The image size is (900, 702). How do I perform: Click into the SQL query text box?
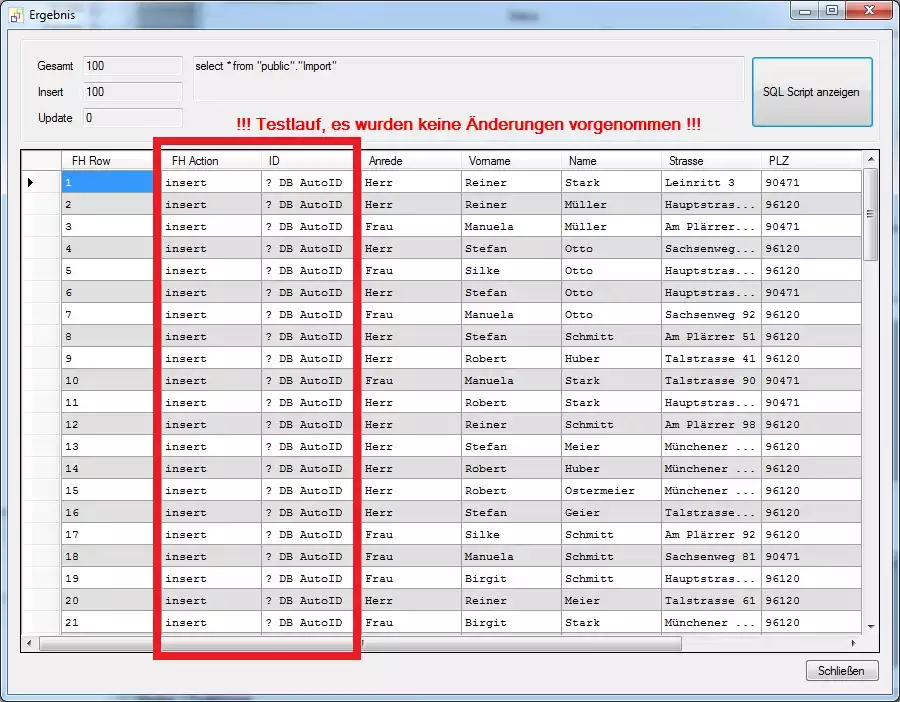coord(468,78)
